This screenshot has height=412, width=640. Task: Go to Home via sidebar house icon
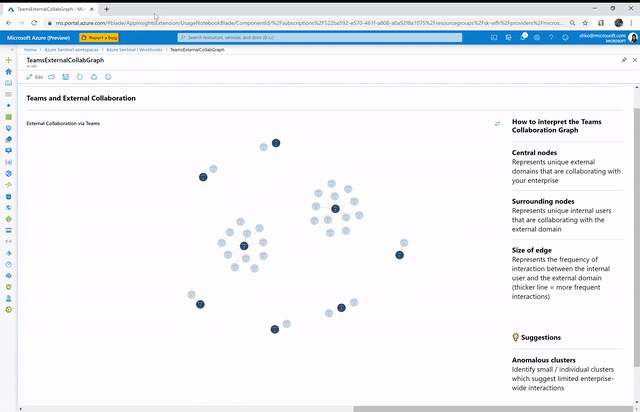pyautogui.click(x=8, y=71)
